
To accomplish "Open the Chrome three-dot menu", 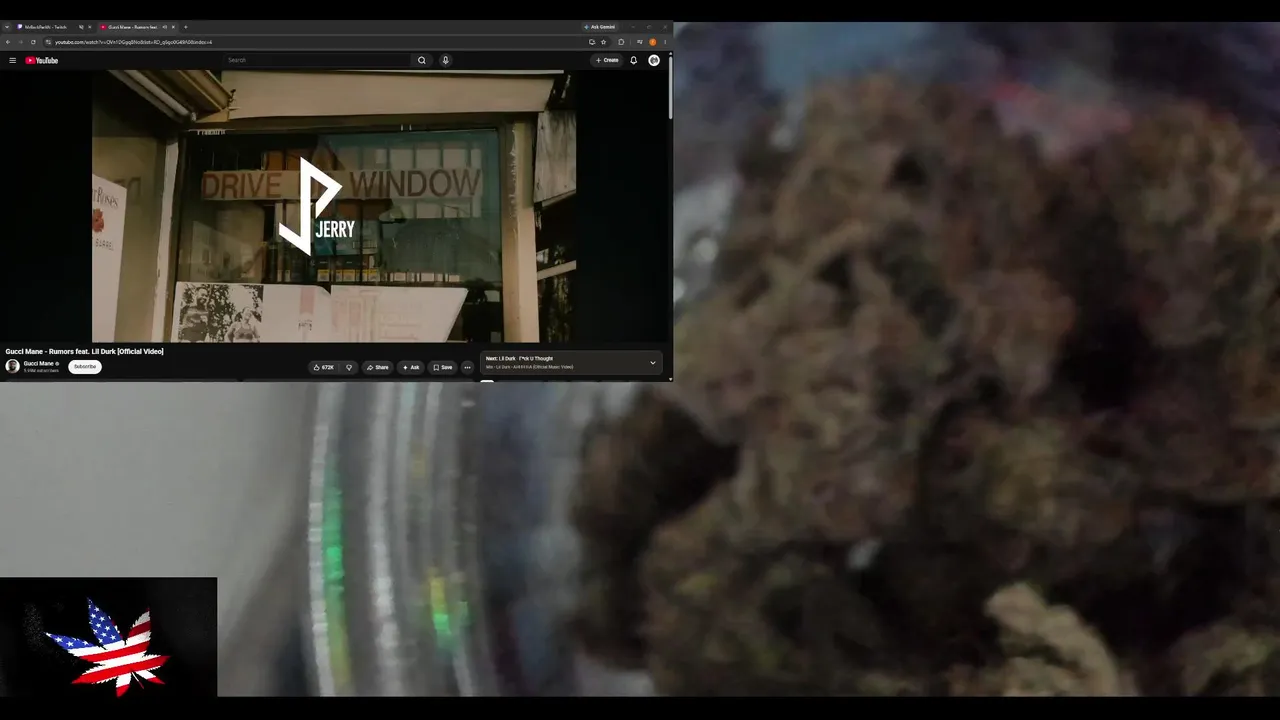I will [x=665, y=42].
